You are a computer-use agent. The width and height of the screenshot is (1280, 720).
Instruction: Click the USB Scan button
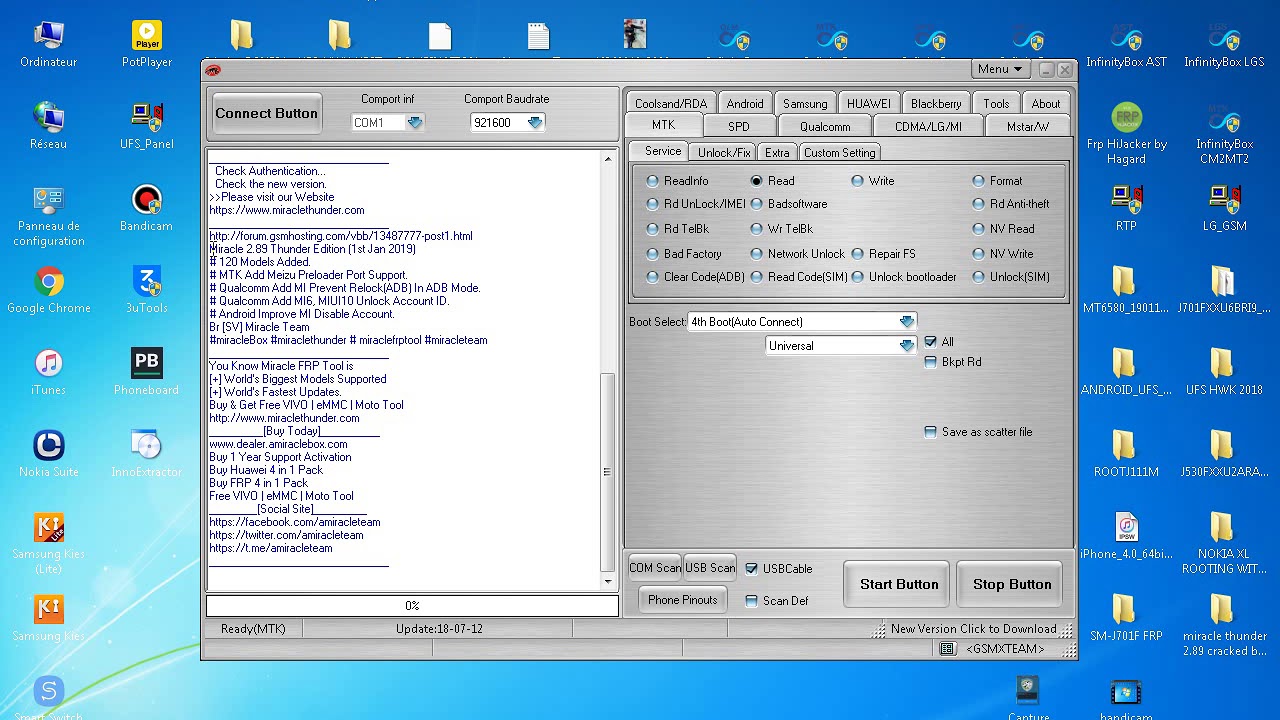click(x=710, y=568)
